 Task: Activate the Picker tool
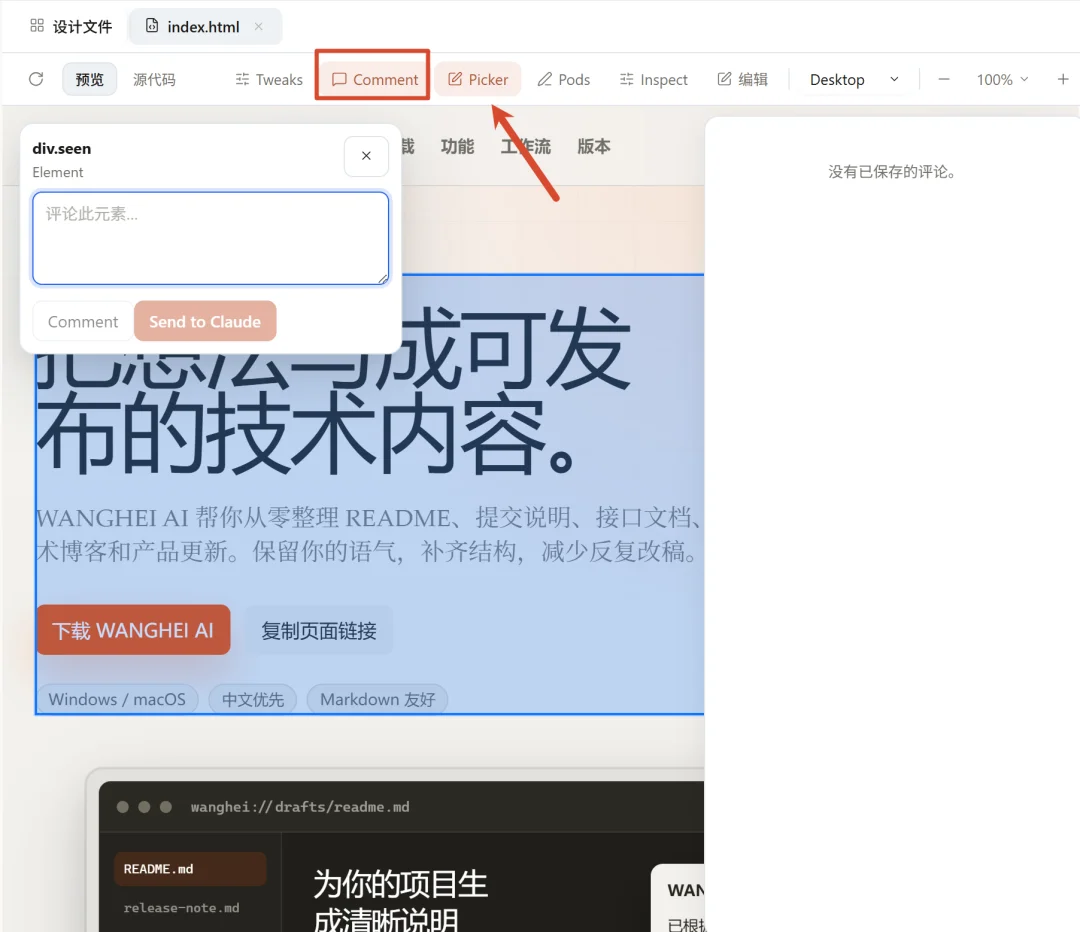point(478,79)
